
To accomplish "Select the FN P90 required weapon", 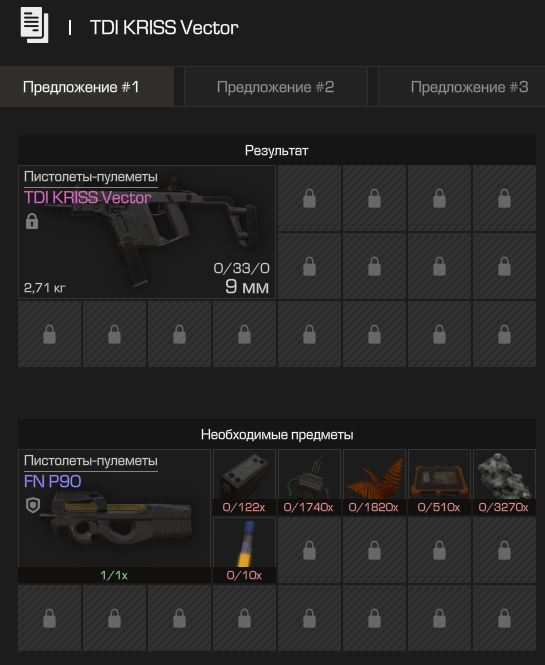I will point(115,516).
